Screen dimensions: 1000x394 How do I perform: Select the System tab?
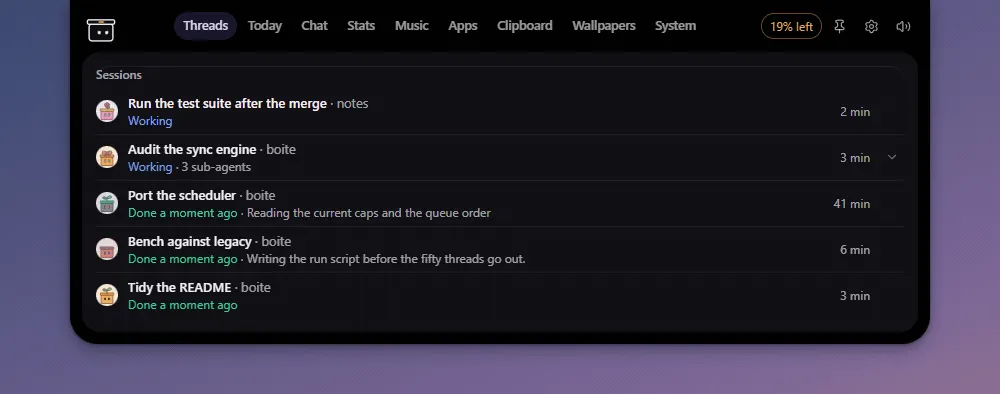click(675, 26)
